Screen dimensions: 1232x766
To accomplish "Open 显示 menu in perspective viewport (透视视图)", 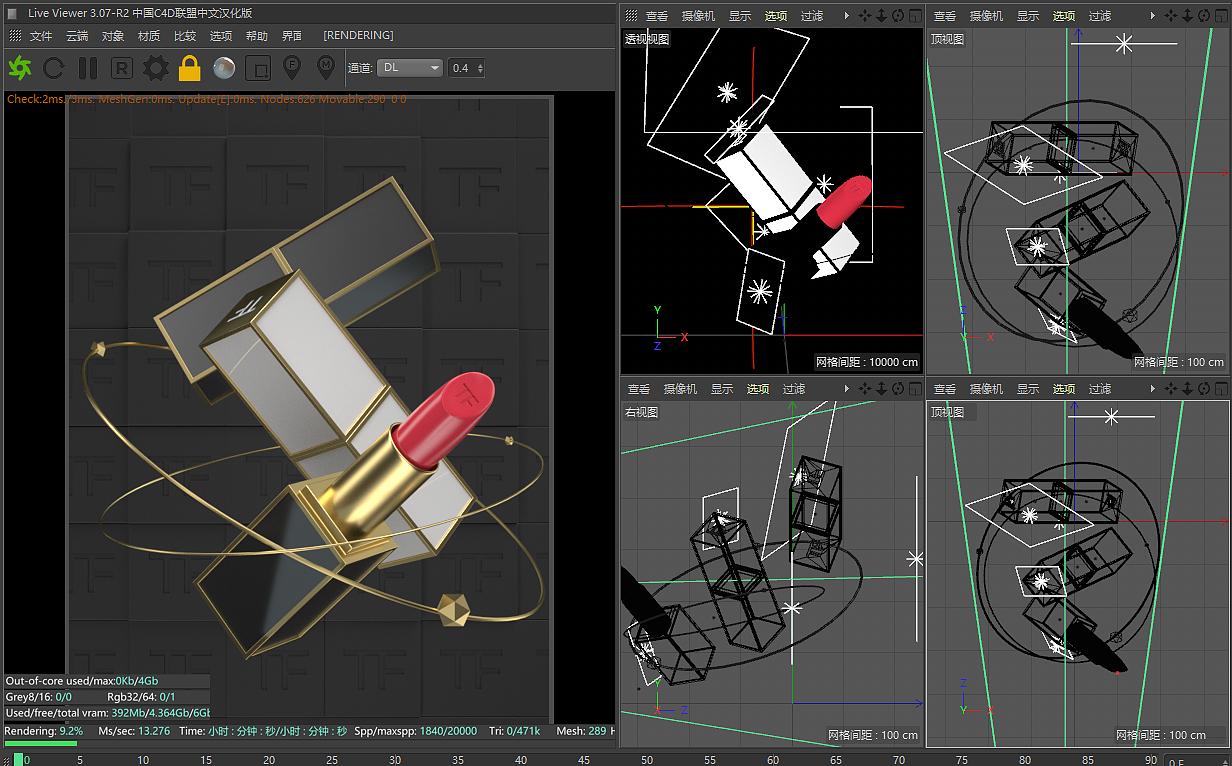I will pos(740,16).
